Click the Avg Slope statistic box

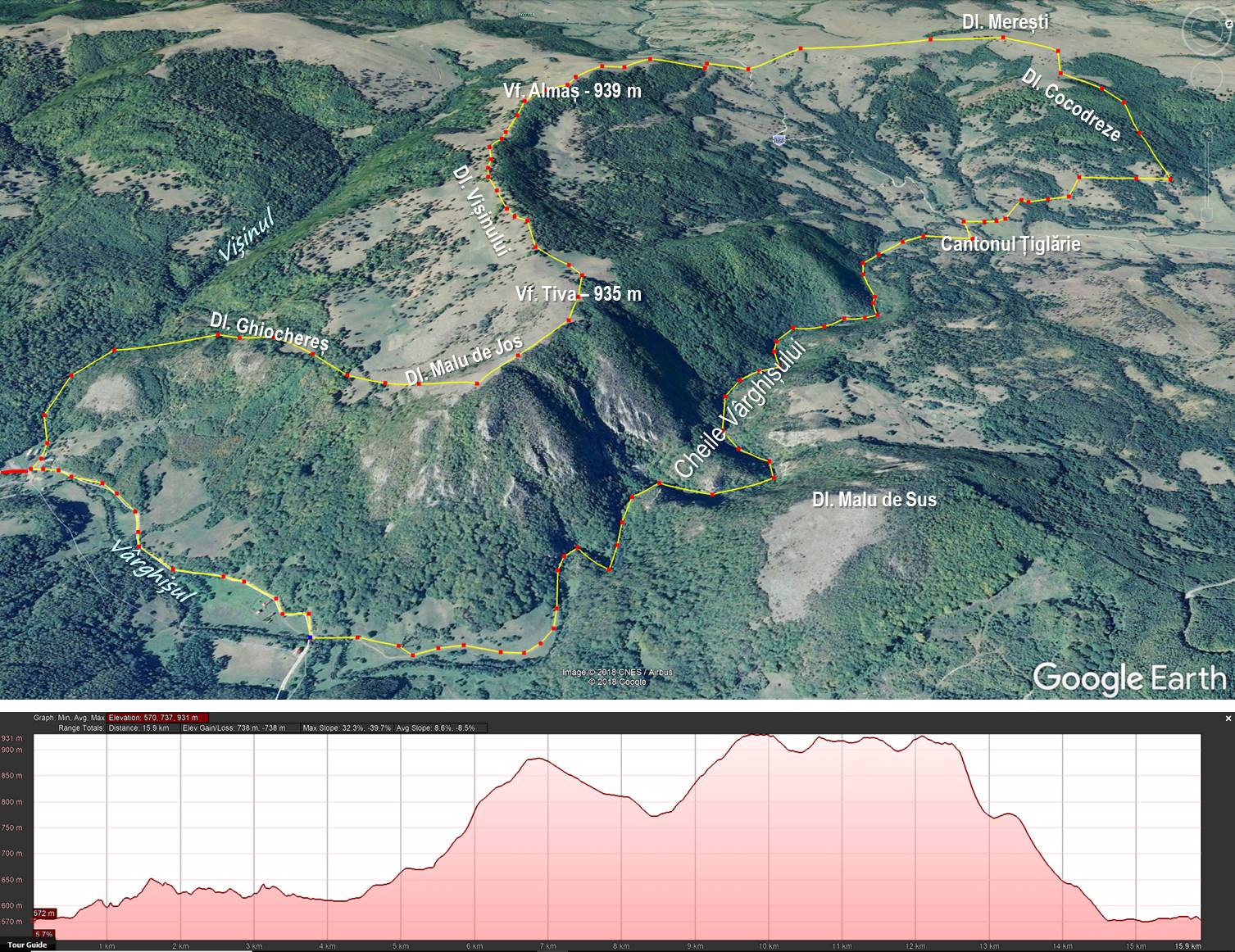[439, 728]
